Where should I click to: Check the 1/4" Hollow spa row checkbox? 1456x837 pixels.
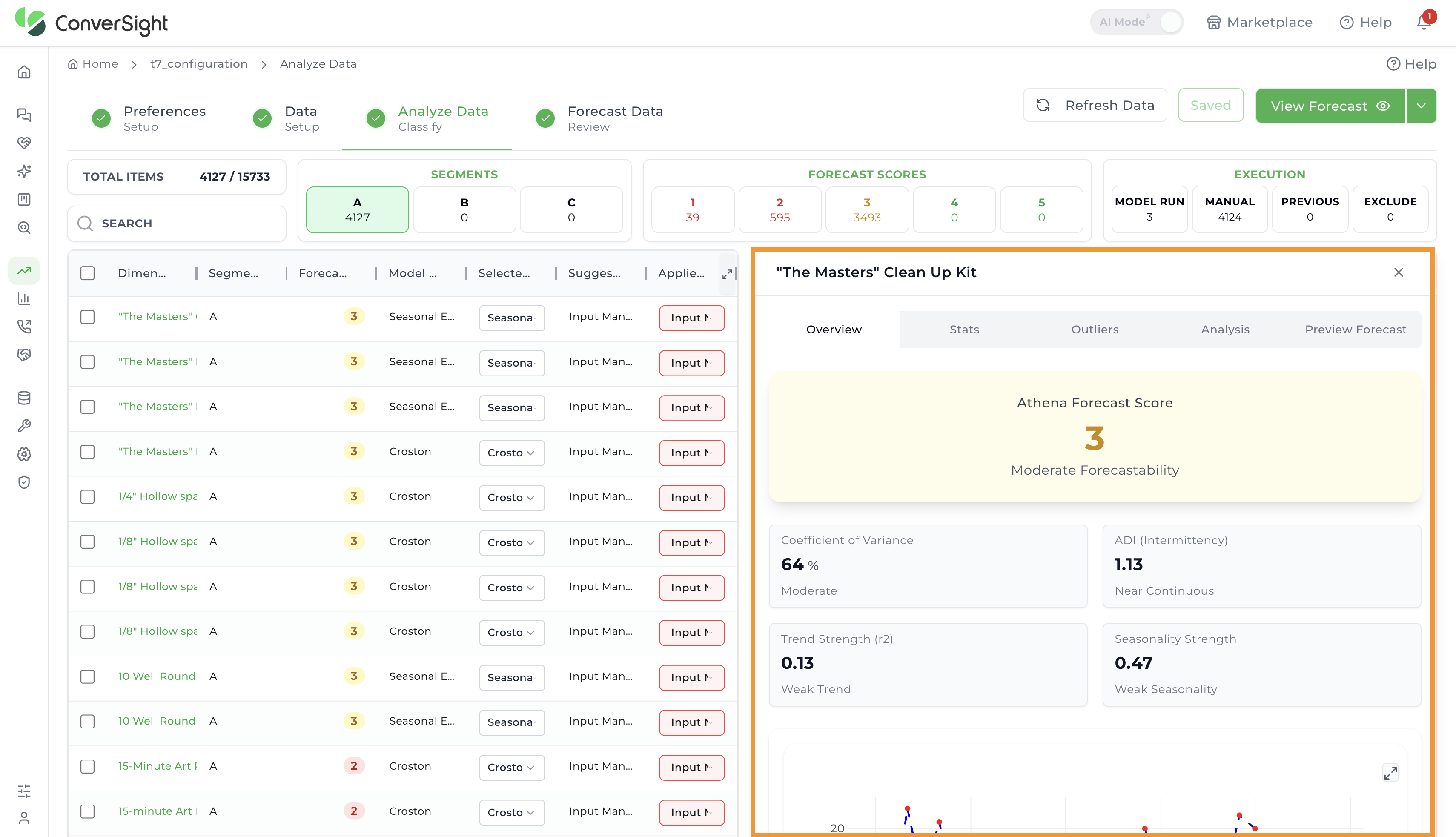click(87, 497)
